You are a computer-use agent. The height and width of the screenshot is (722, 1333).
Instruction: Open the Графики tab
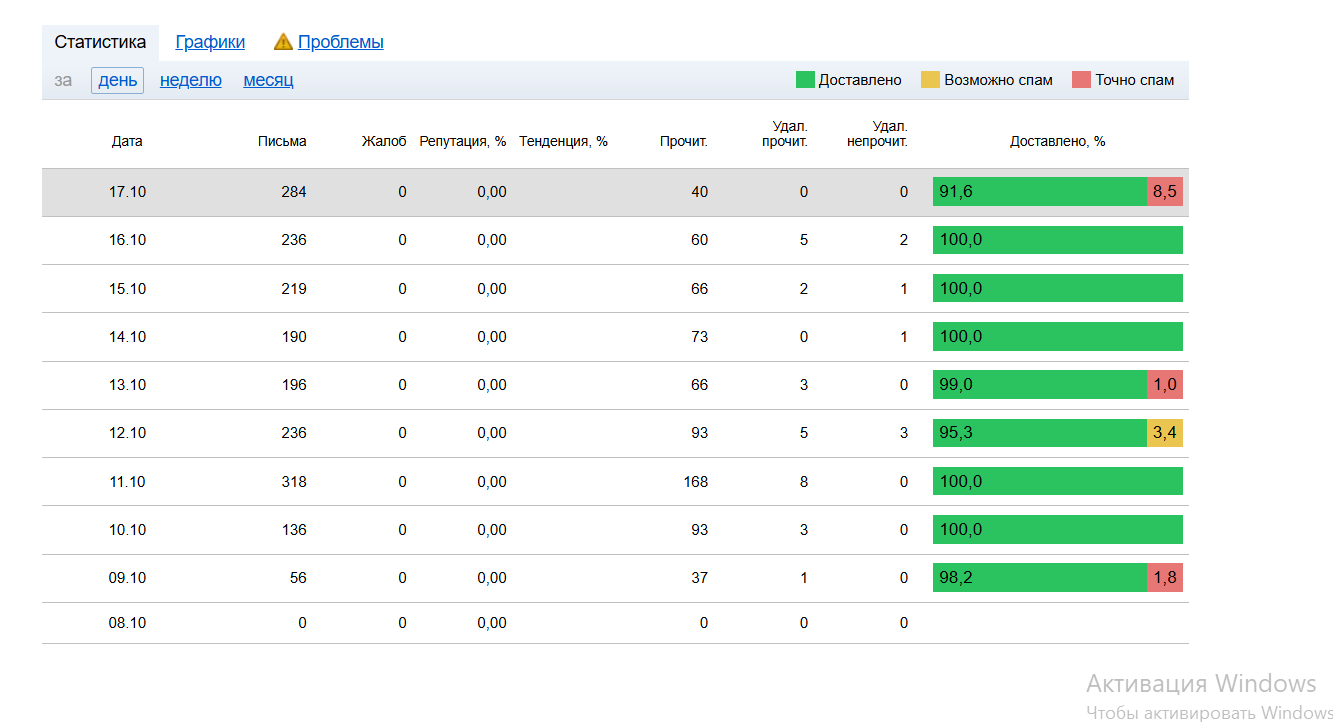tap(210, 42)
